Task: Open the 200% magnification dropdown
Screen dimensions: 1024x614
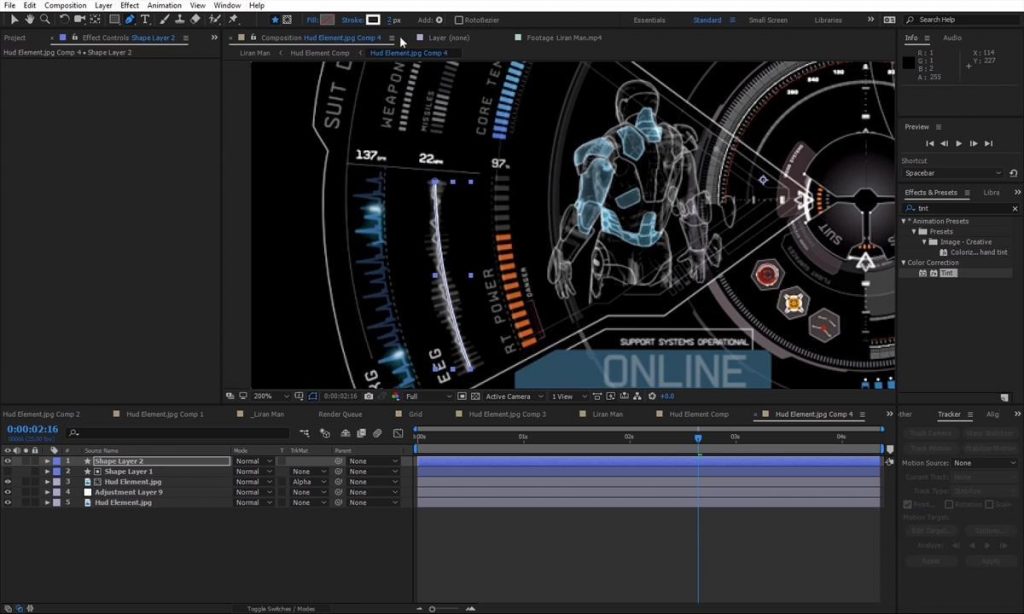Action: pyautogui.click(x=271, y=396)
